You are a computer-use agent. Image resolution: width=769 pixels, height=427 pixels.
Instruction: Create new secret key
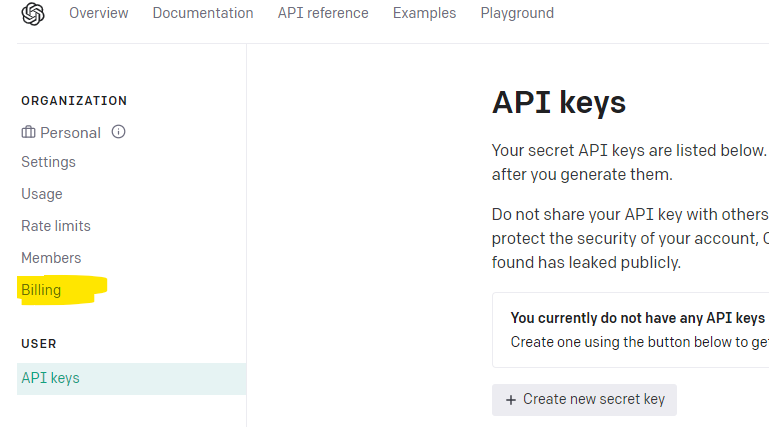(x=584, y=400)
